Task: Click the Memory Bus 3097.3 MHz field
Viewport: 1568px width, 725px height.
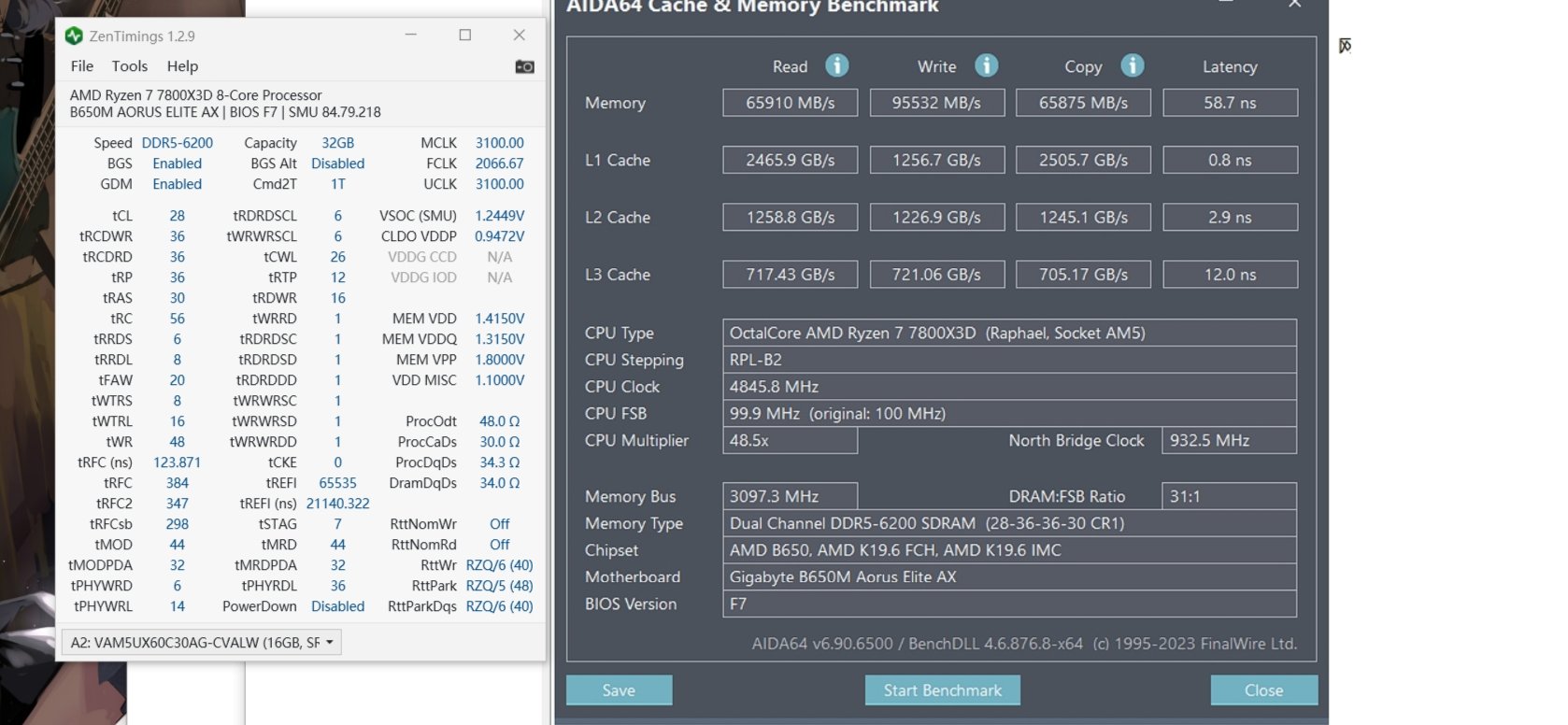Action: [x=790, y=496]
